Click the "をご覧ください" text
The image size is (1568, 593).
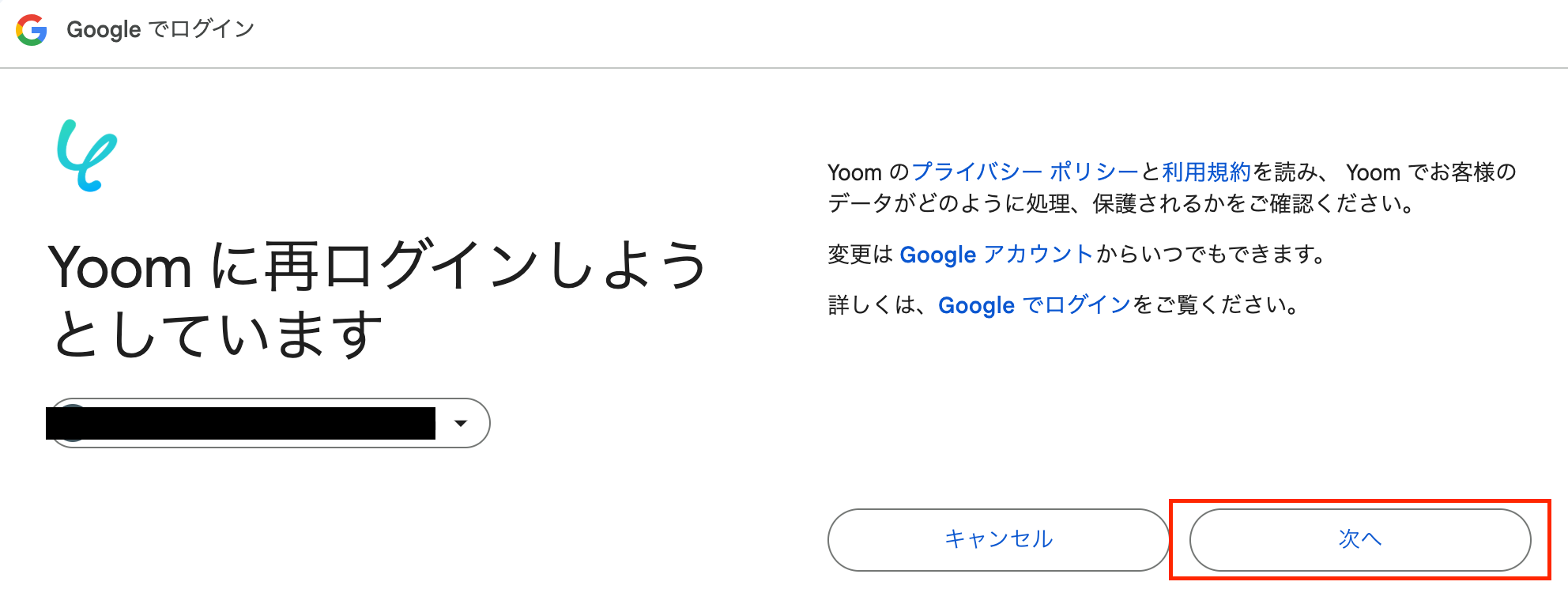1217,305
